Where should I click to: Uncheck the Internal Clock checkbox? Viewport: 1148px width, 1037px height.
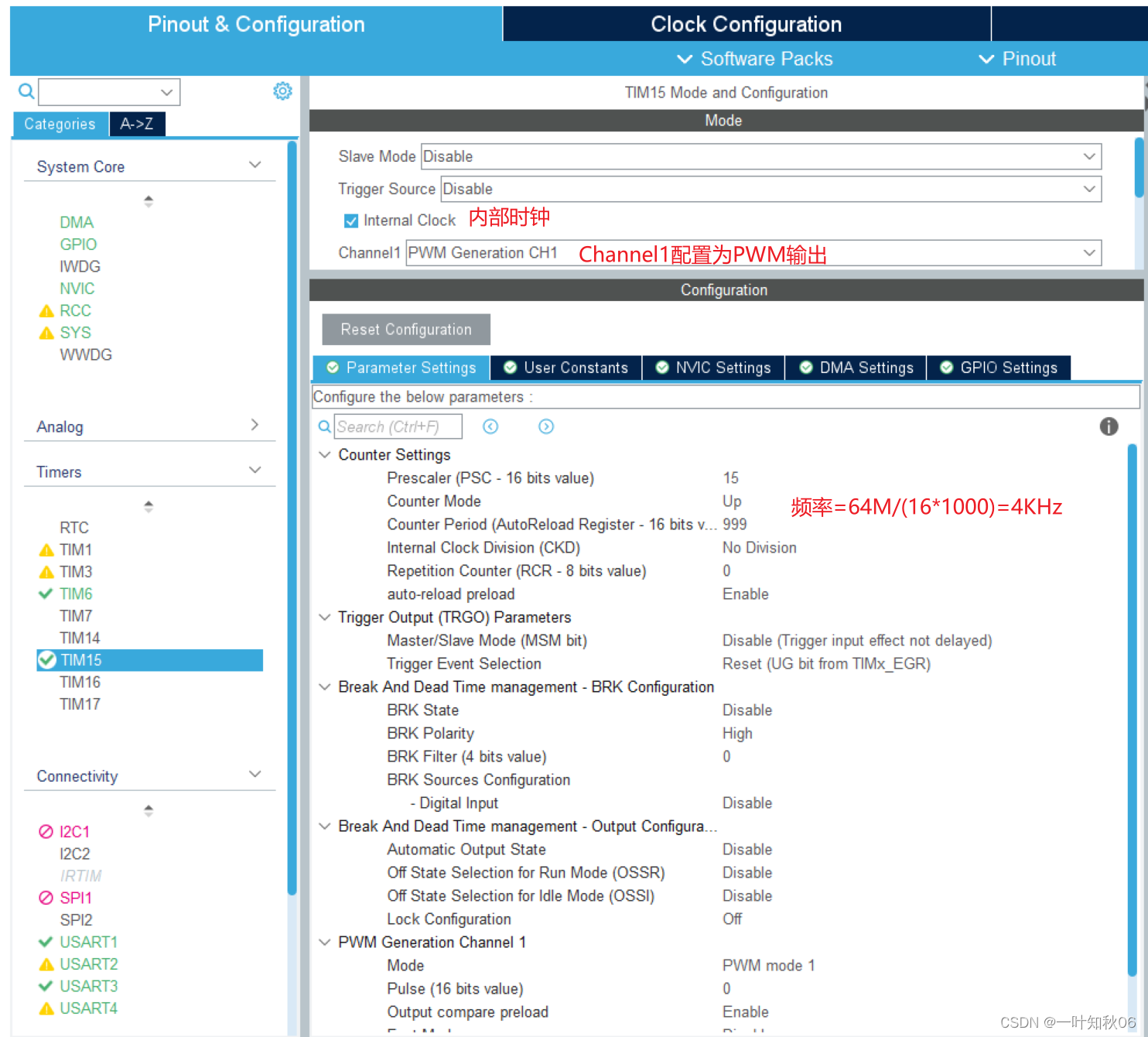click(x=351, y=221)
